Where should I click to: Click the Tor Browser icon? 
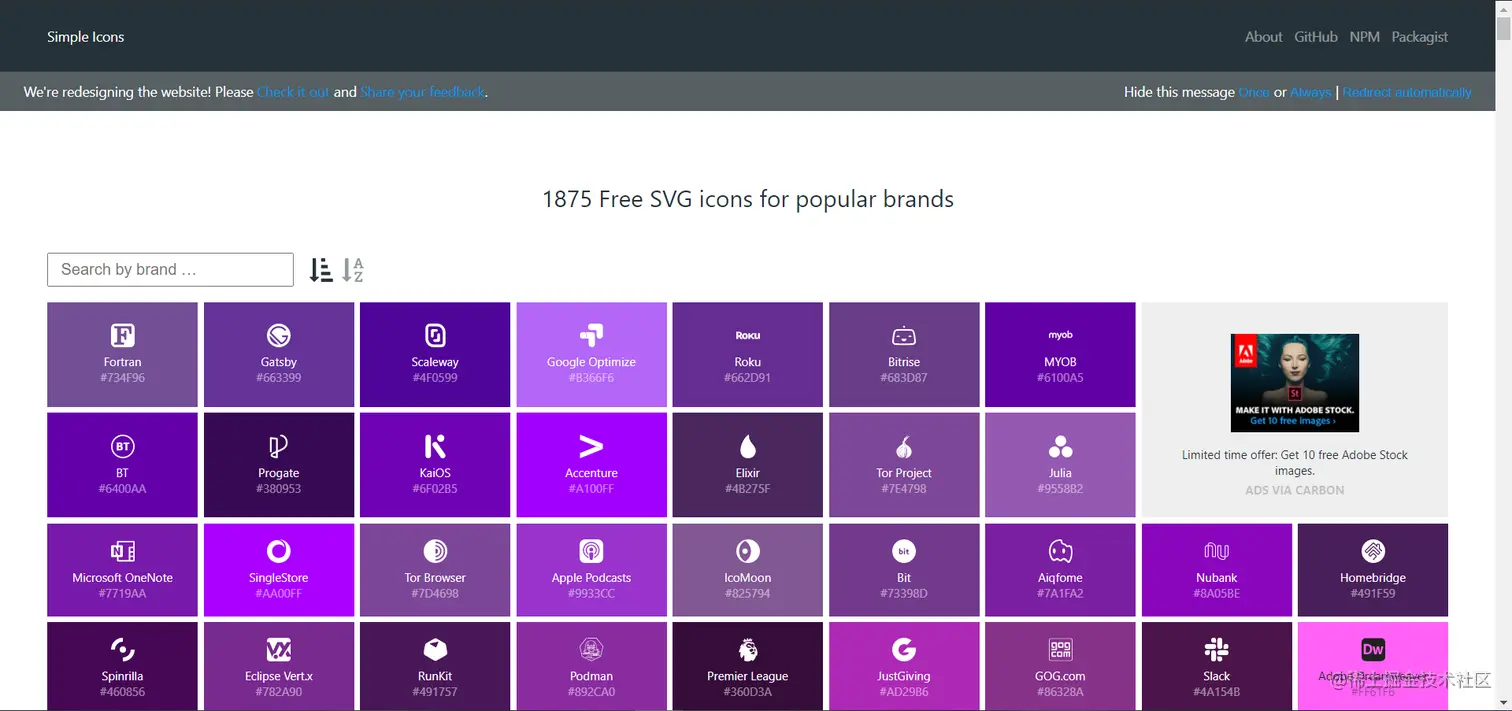click(435, 551)
